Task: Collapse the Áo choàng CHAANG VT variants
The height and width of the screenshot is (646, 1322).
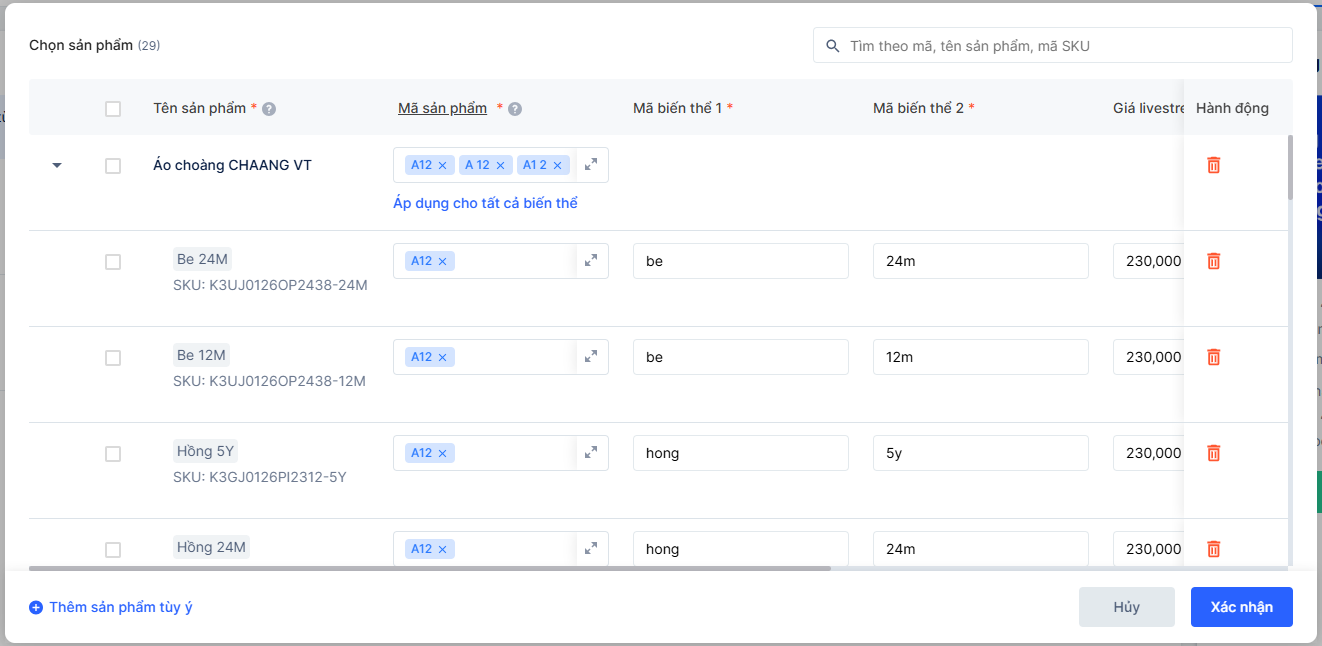Action: point(57,166)
